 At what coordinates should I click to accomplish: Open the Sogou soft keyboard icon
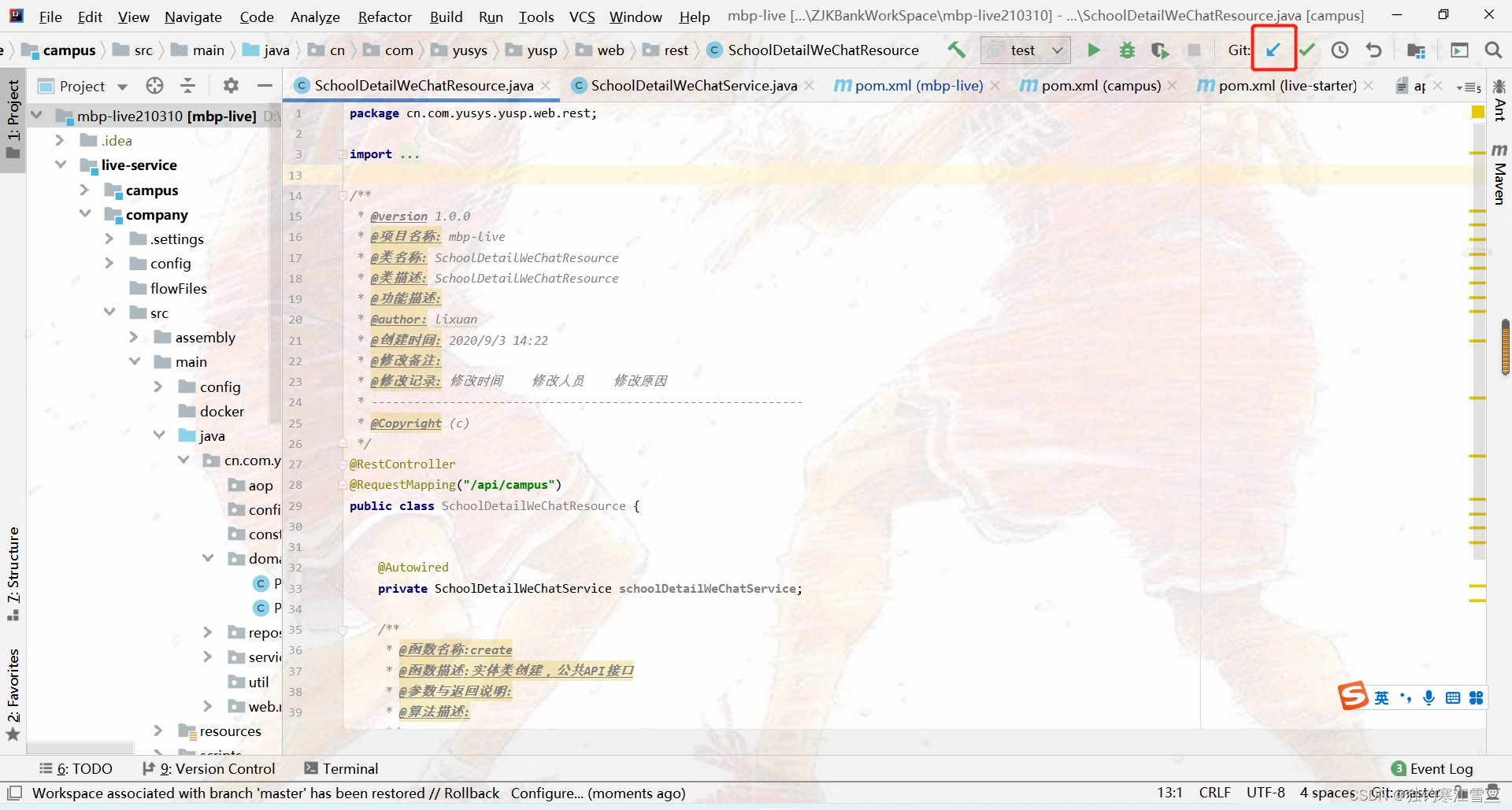click(x=1453, y=697)
